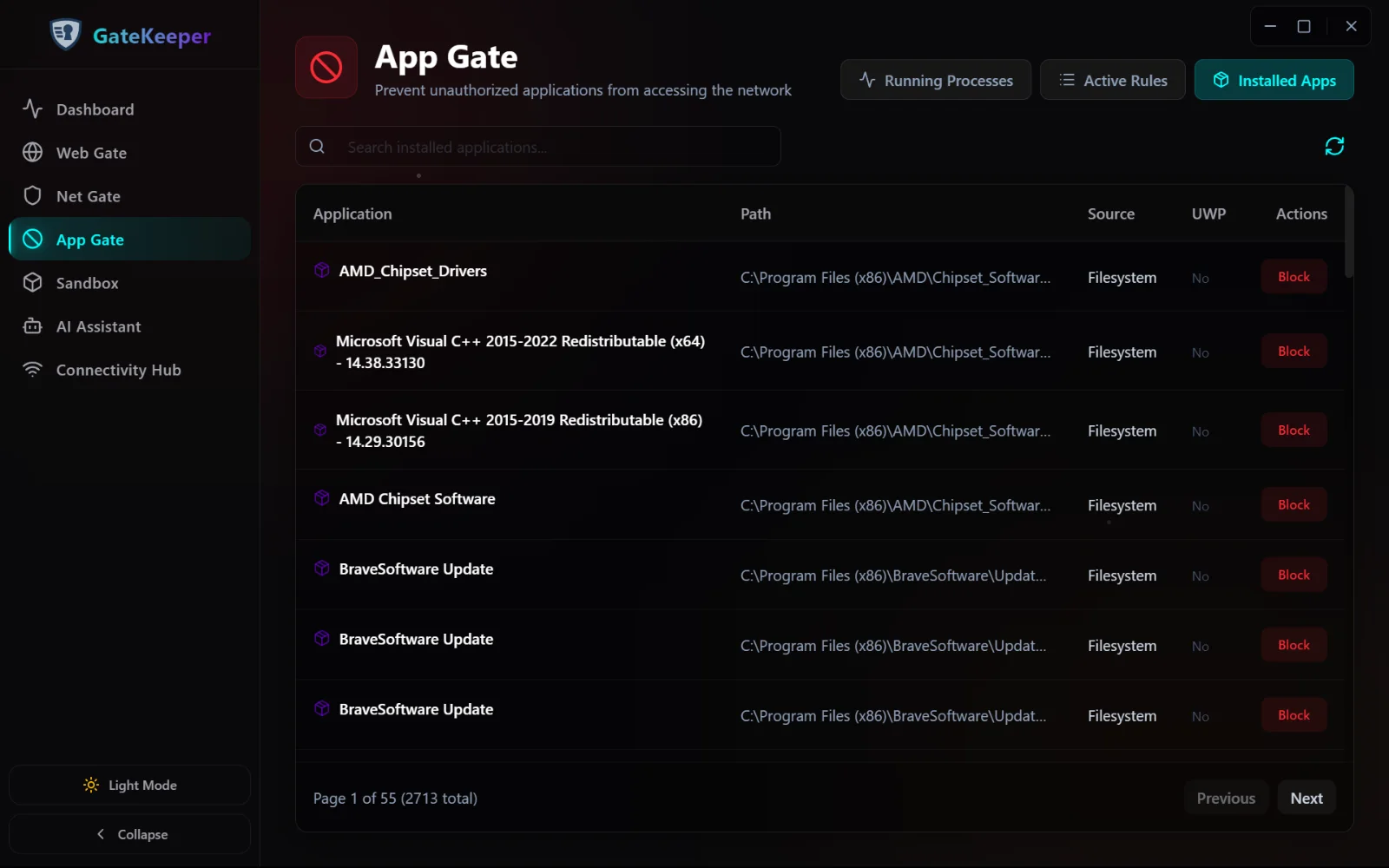Click the page count text

[395, 798]
